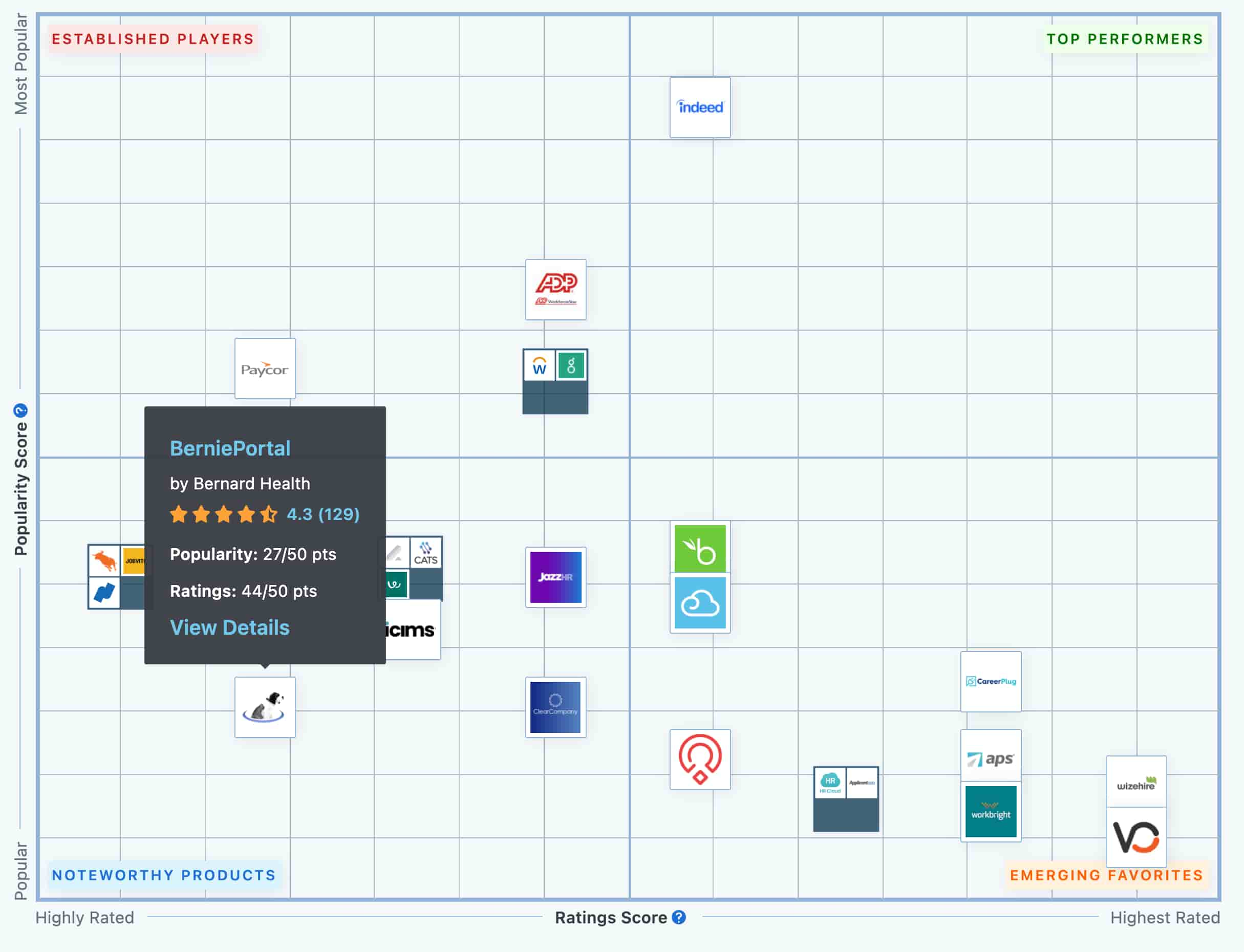The height and width of the screenshot is (952, 1244).
Task: Click the grey pen logo beside CATS
Action: (x=396, y=553)
